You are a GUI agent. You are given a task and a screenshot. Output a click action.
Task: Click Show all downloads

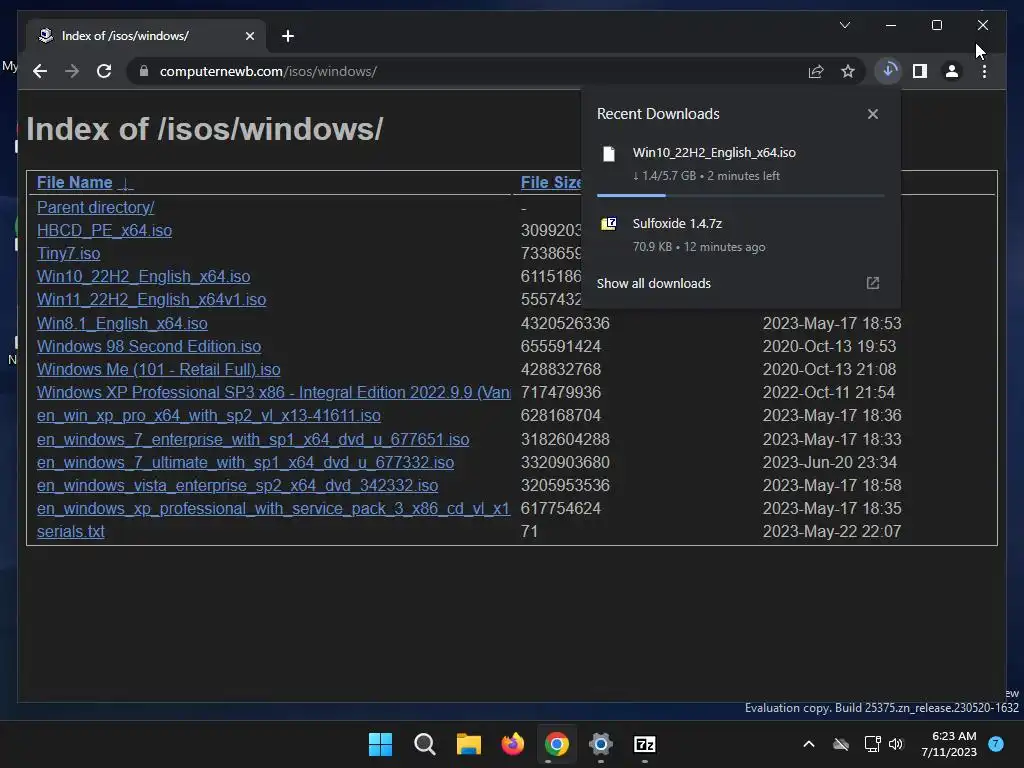(654, 283)
